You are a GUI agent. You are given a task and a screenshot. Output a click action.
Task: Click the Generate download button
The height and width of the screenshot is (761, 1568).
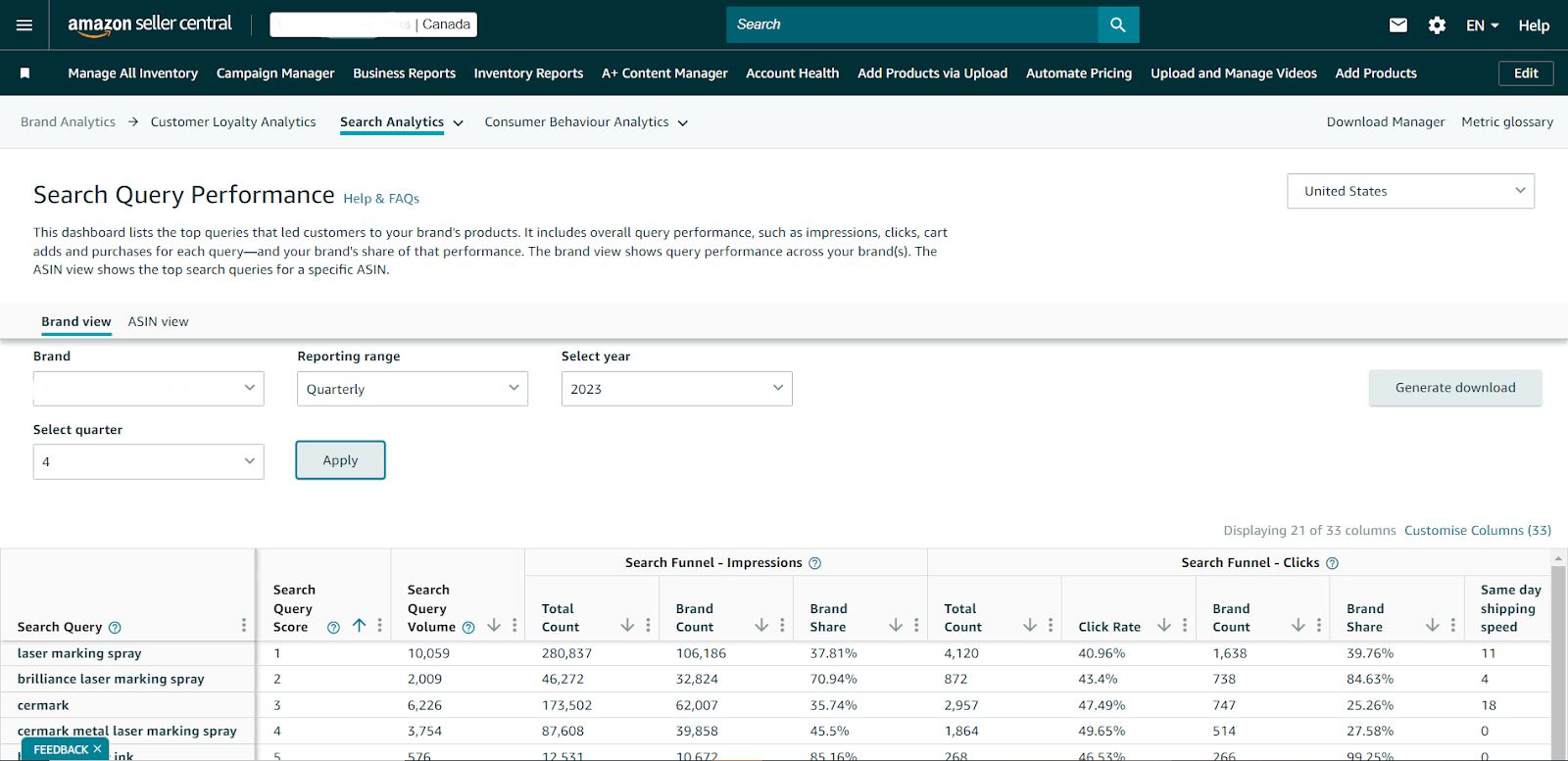1455,388
